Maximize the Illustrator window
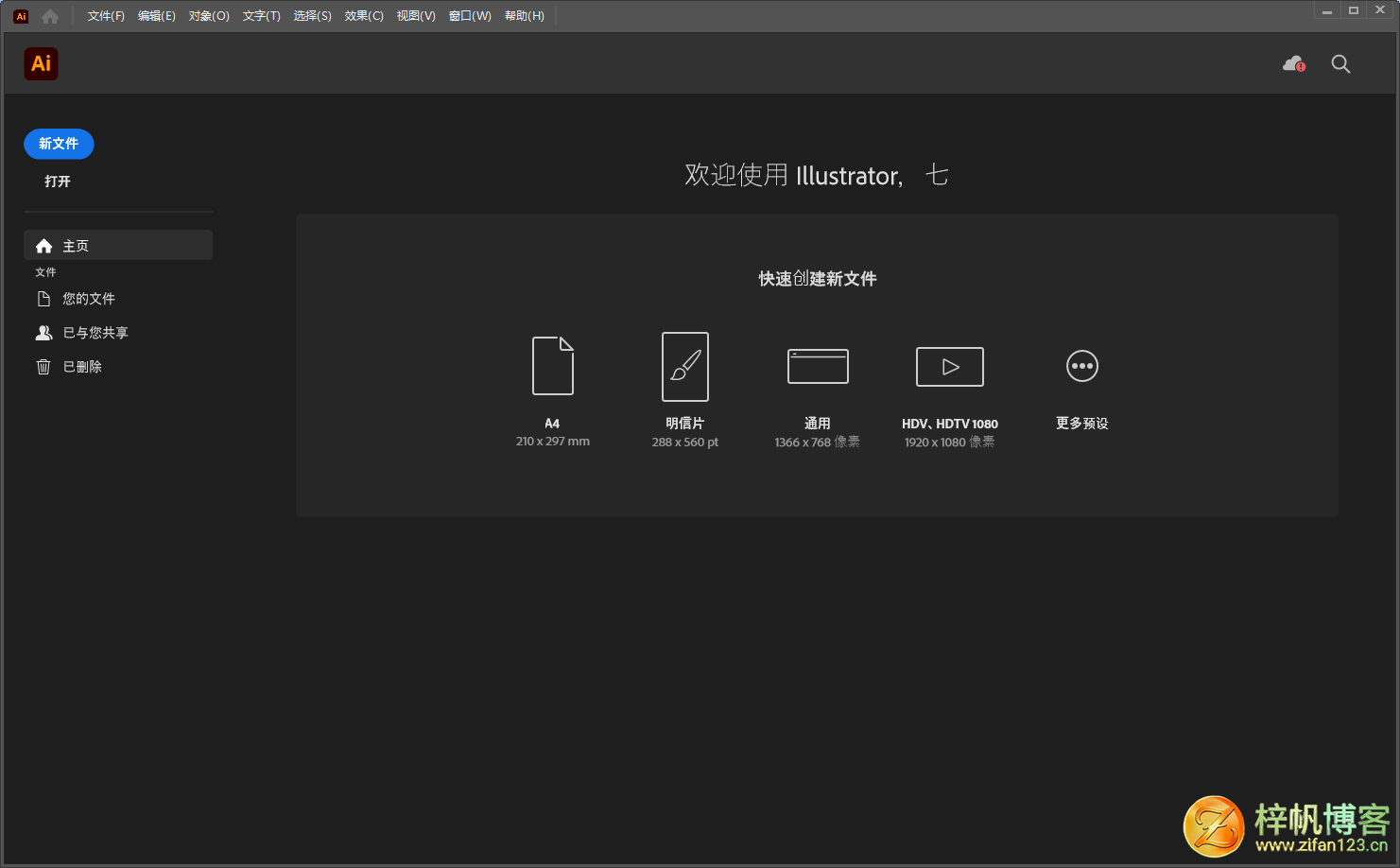The image size is (1400, 868). coord(1354,10)
